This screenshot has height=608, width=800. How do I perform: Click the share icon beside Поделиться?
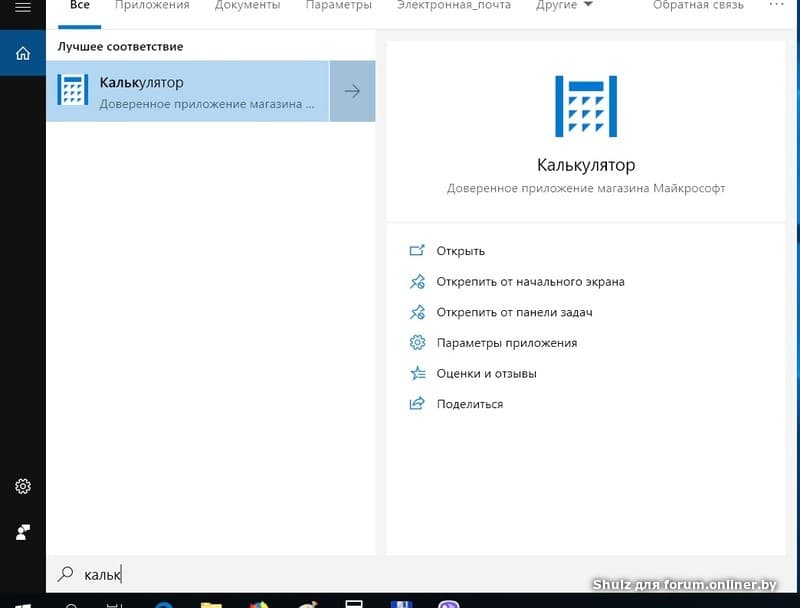click(417, 403)
